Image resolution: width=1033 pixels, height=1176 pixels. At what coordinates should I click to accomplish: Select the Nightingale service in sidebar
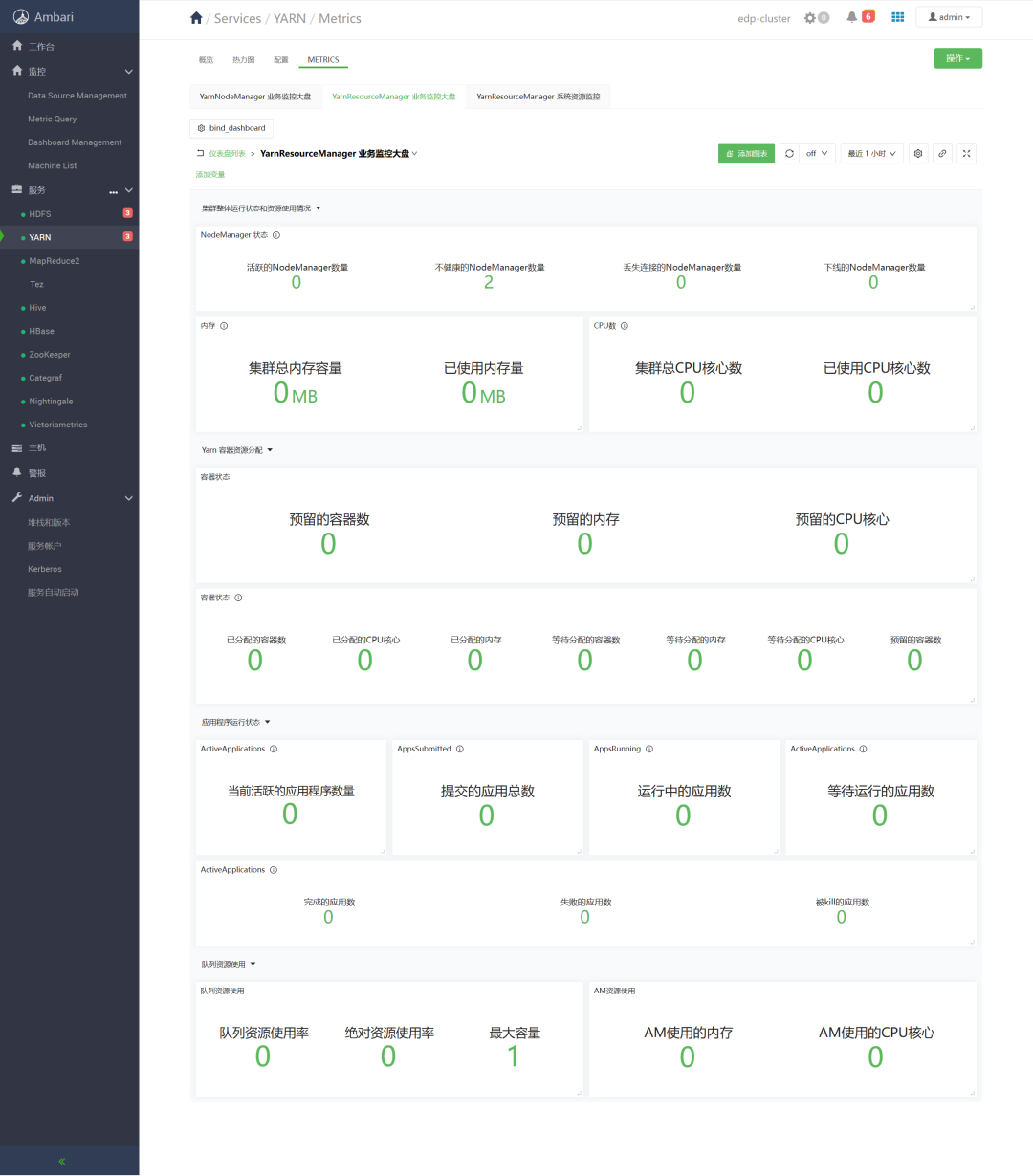click(51, 402)
